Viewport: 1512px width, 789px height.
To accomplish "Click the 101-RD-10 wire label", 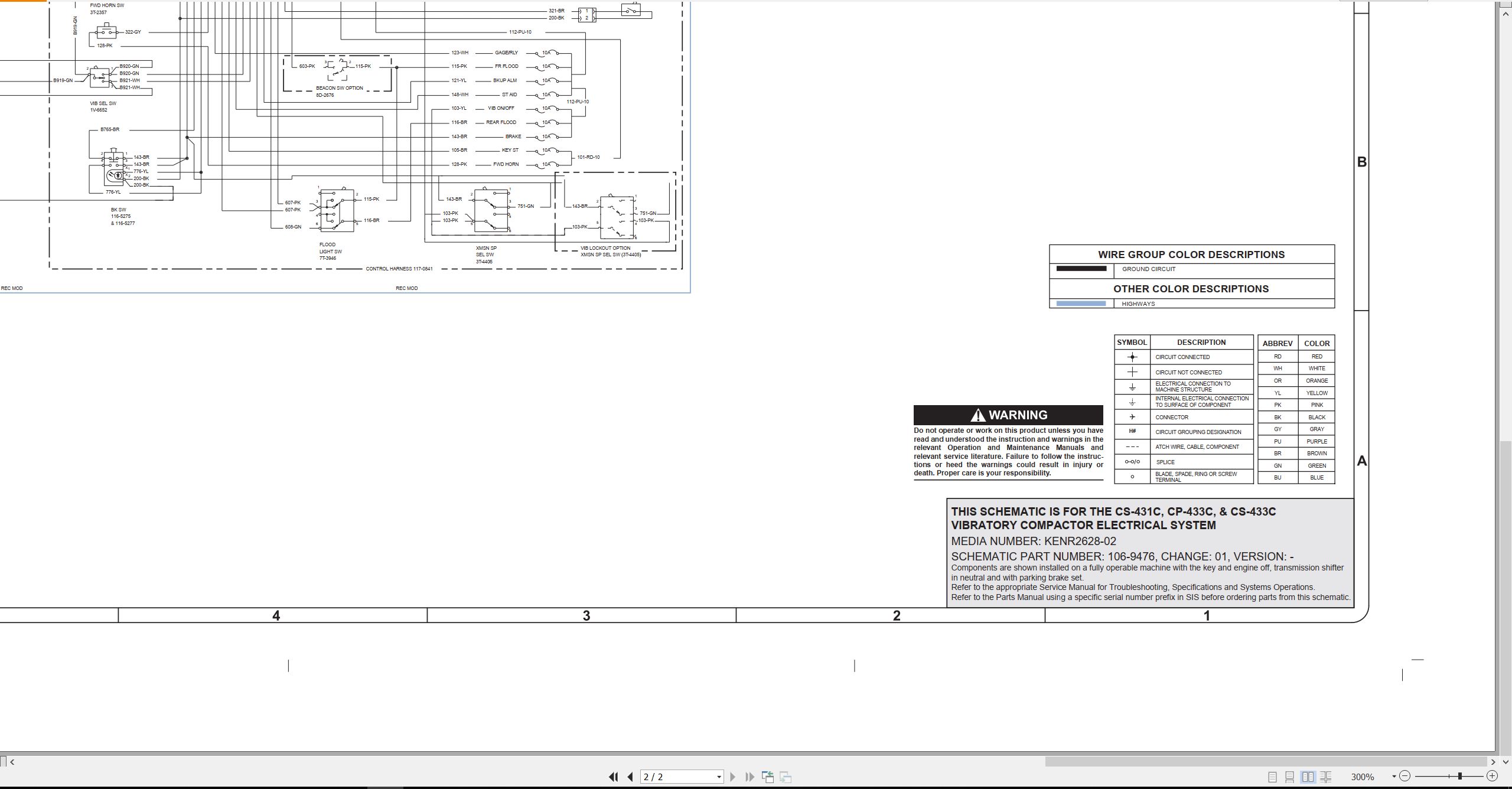I will tap(588, 157).
